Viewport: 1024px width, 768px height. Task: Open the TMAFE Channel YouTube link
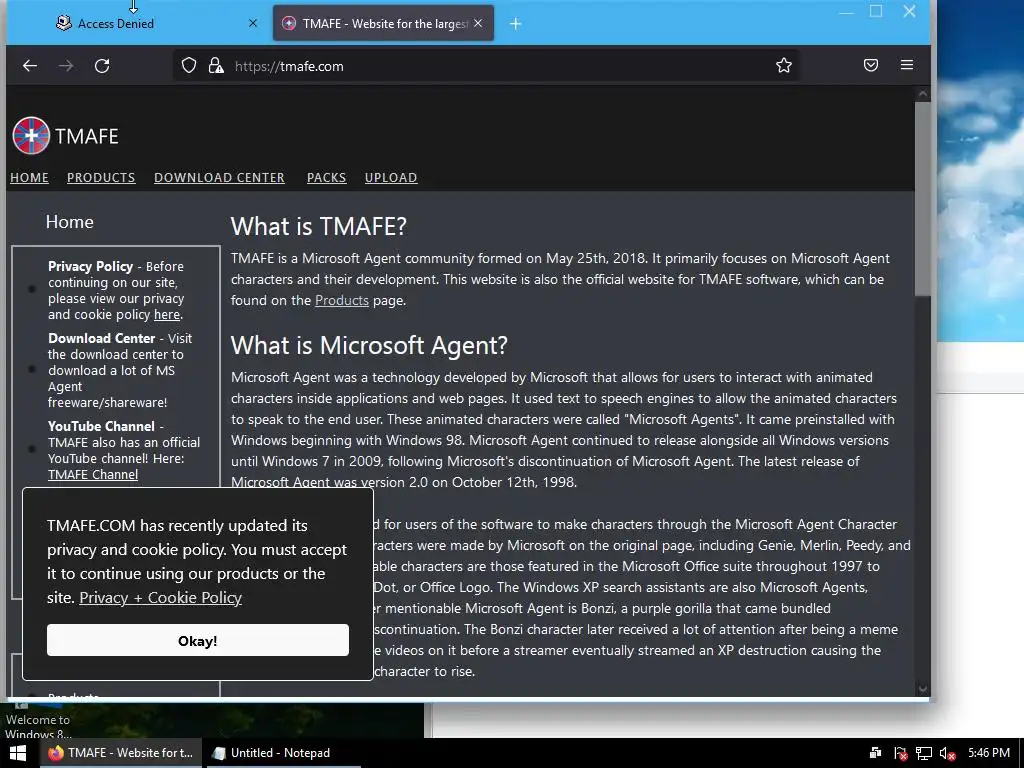[93, 475]
